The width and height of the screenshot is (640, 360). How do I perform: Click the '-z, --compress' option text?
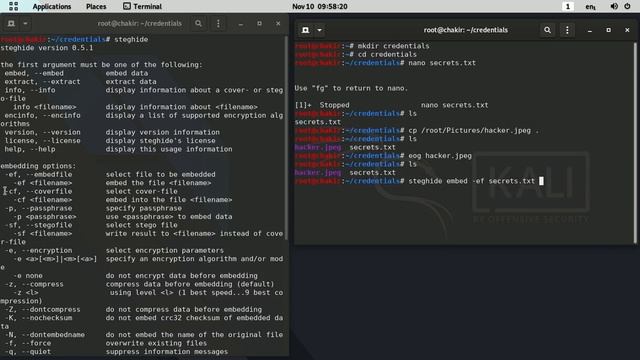point(34,284)
